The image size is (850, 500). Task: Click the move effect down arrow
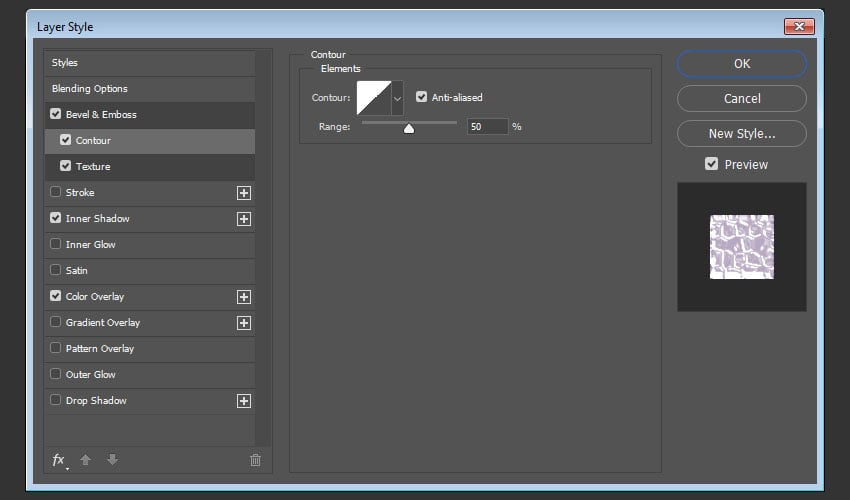coord(112,460)
